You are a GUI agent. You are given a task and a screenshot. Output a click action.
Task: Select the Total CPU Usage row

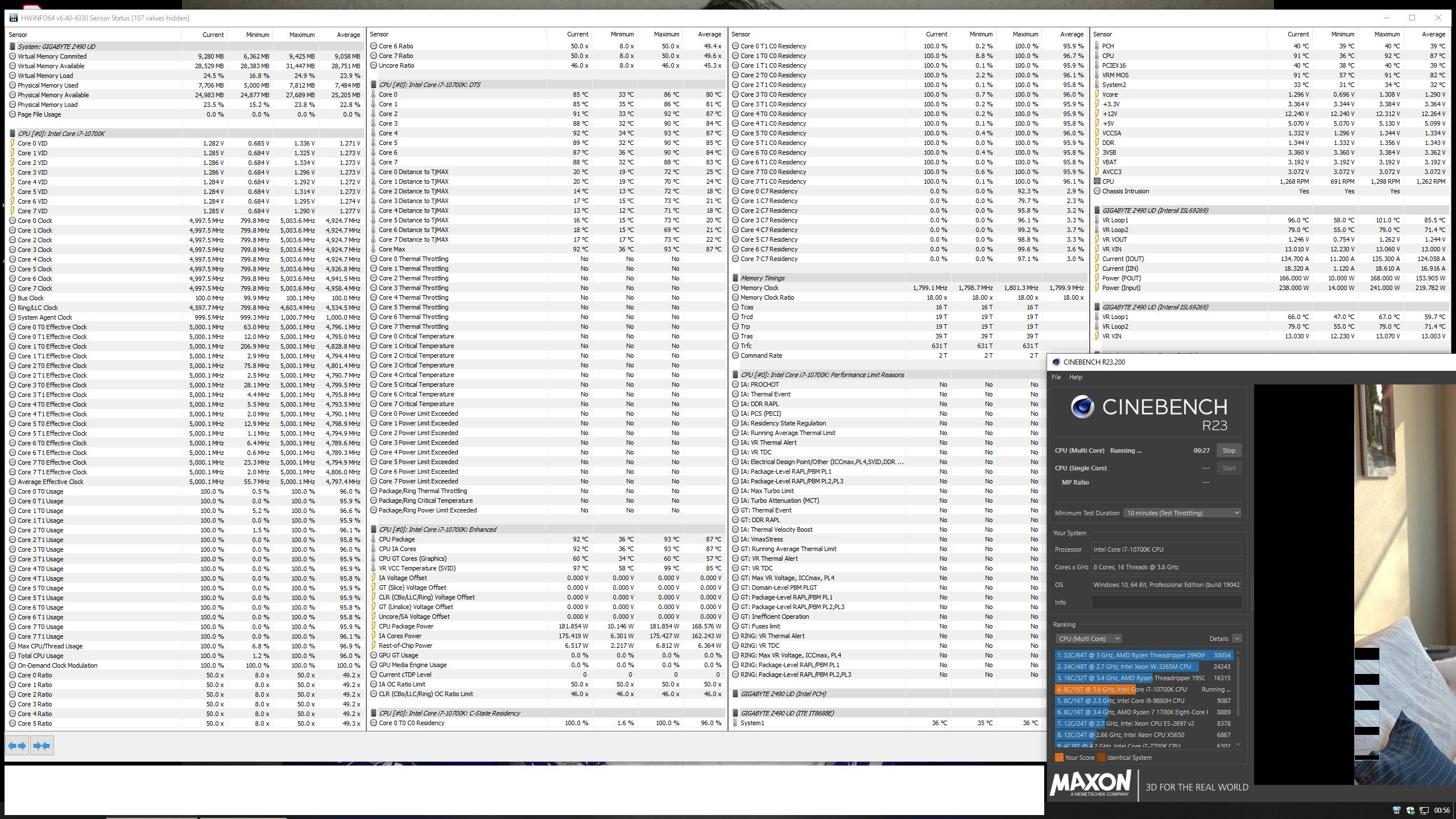click(185, 656)
